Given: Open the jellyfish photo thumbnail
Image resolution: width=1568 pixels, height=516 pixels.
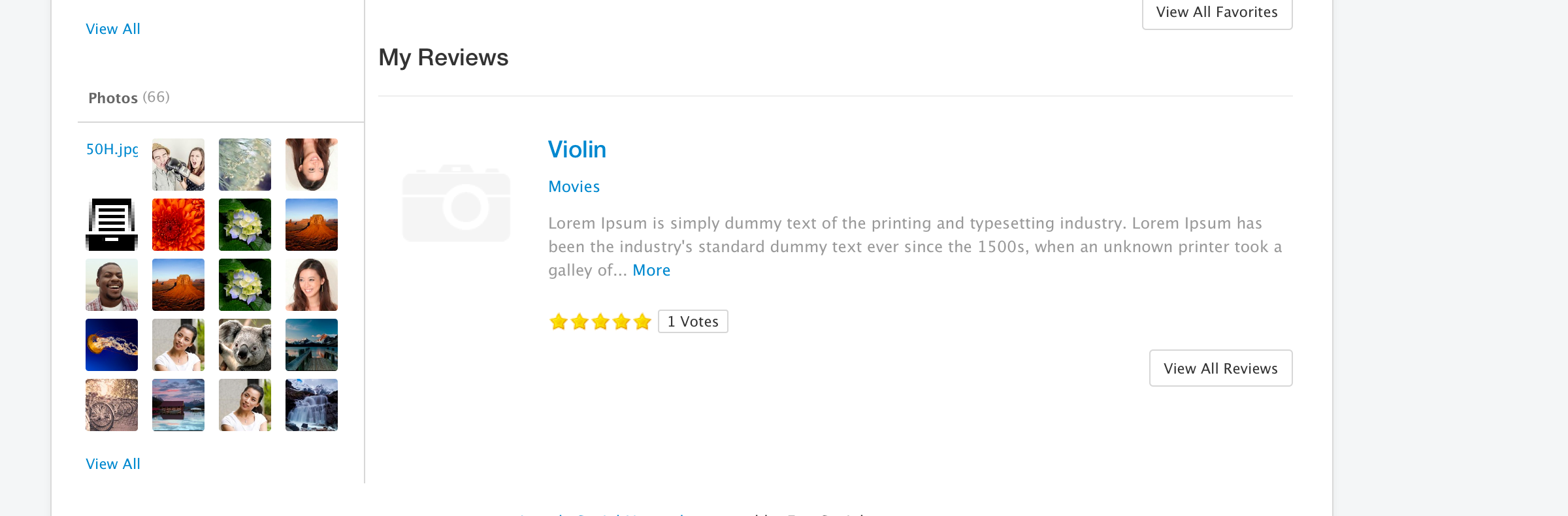Looking at the screenshot, I should pos(112,345).
